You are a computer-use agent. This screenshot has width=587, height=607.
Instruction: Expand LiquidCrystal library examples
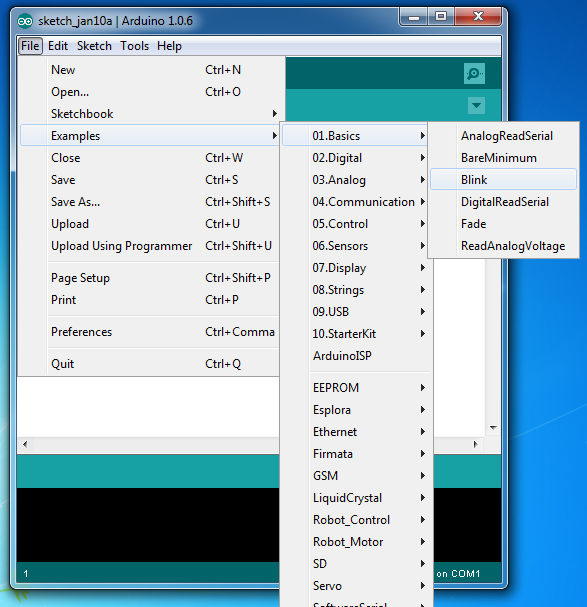(x=355, y=498)
